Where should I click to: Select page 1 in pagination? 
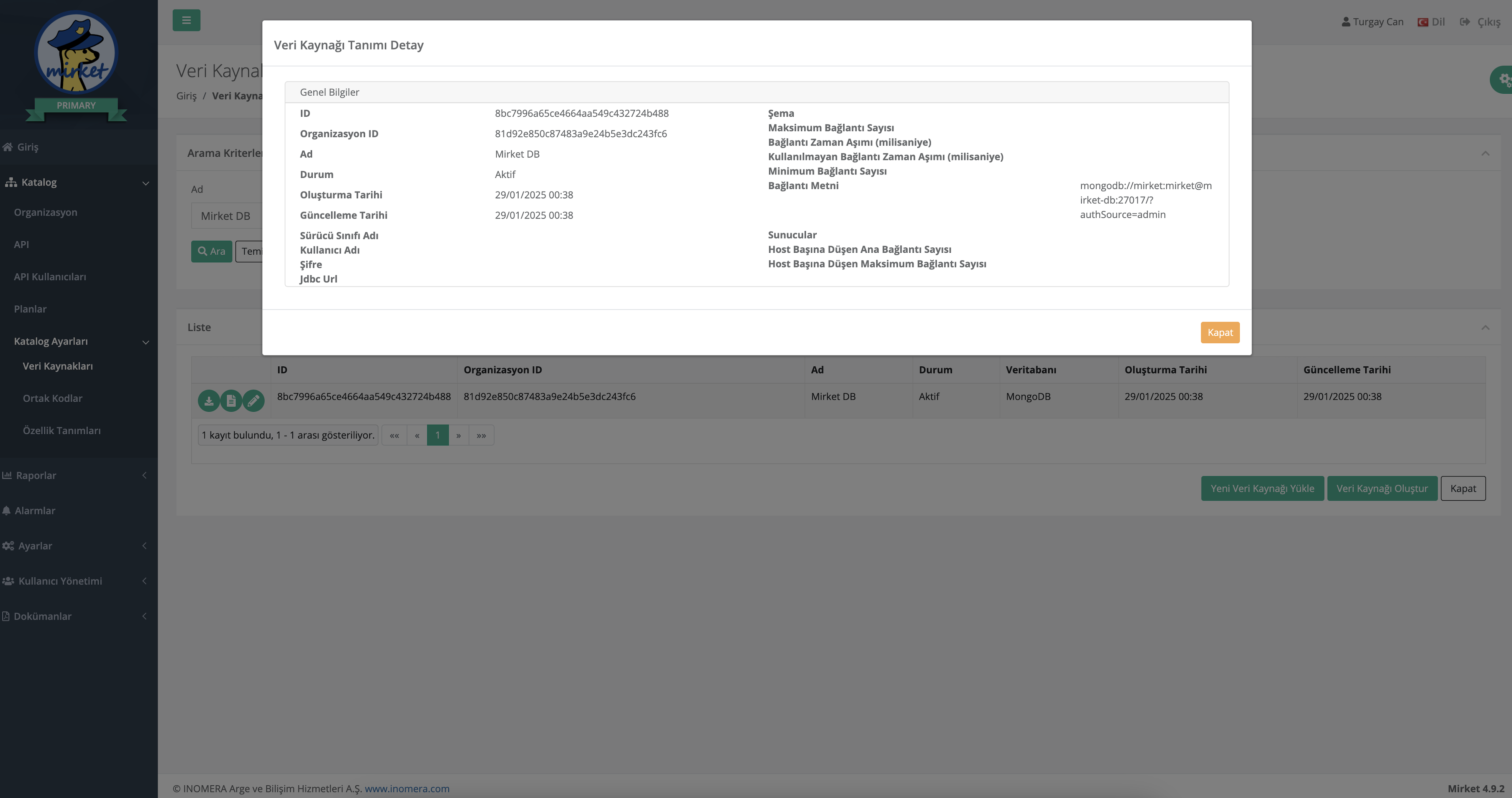click(437, 435)
